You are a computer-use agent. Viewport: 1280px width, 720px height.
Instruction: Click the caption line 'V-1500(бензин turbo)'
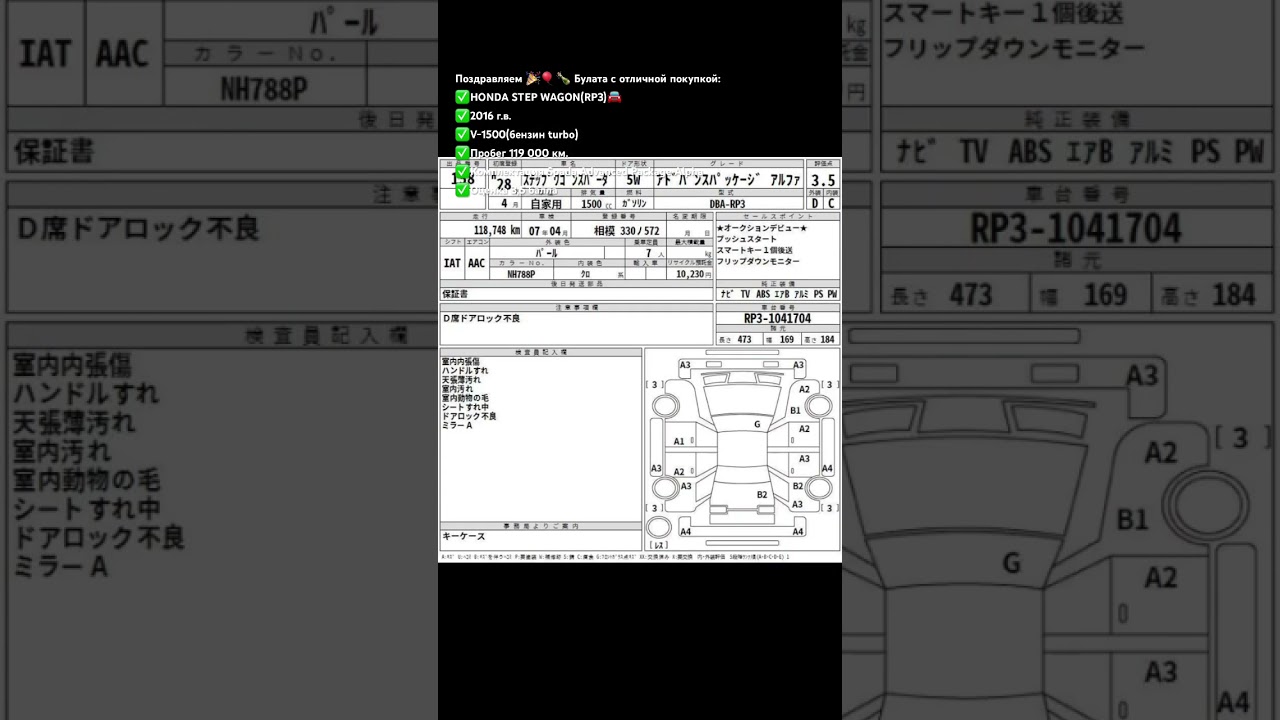click(524, 134)
